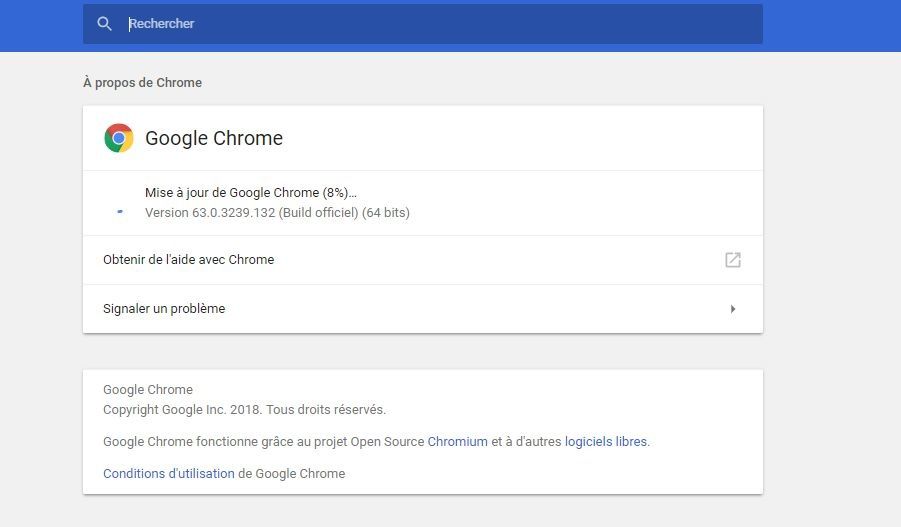Expand the Signaler un problème arrow
Viewport: 901px width, 527px height.
(x=733, y=309)
